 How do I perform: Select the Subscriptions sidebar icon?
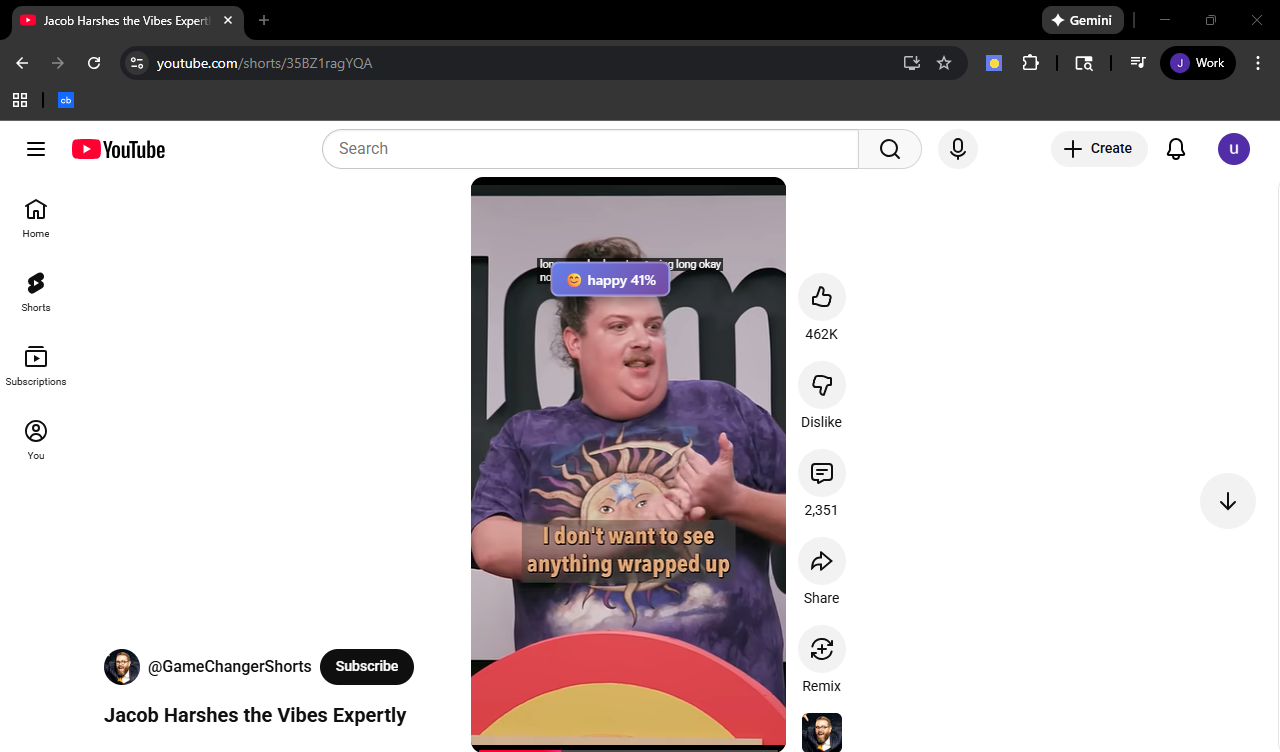(35, 364)
